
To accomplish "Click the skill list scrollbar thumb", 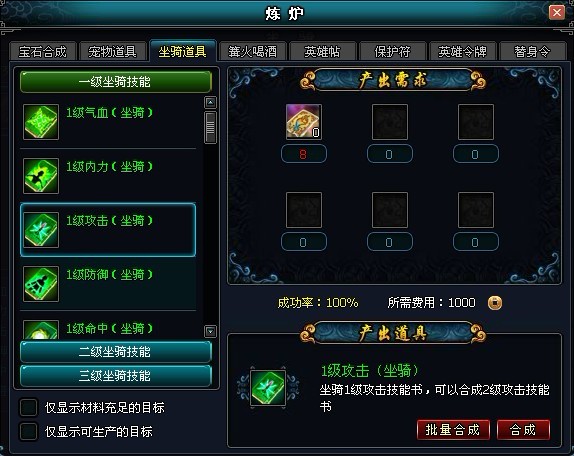I will pos(210,127).
